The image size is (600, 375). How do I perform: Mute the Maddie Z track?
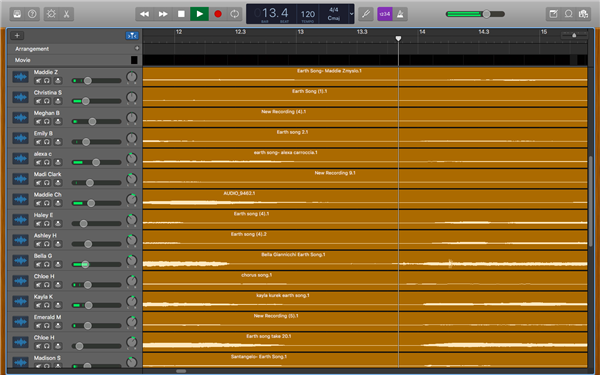38,81
